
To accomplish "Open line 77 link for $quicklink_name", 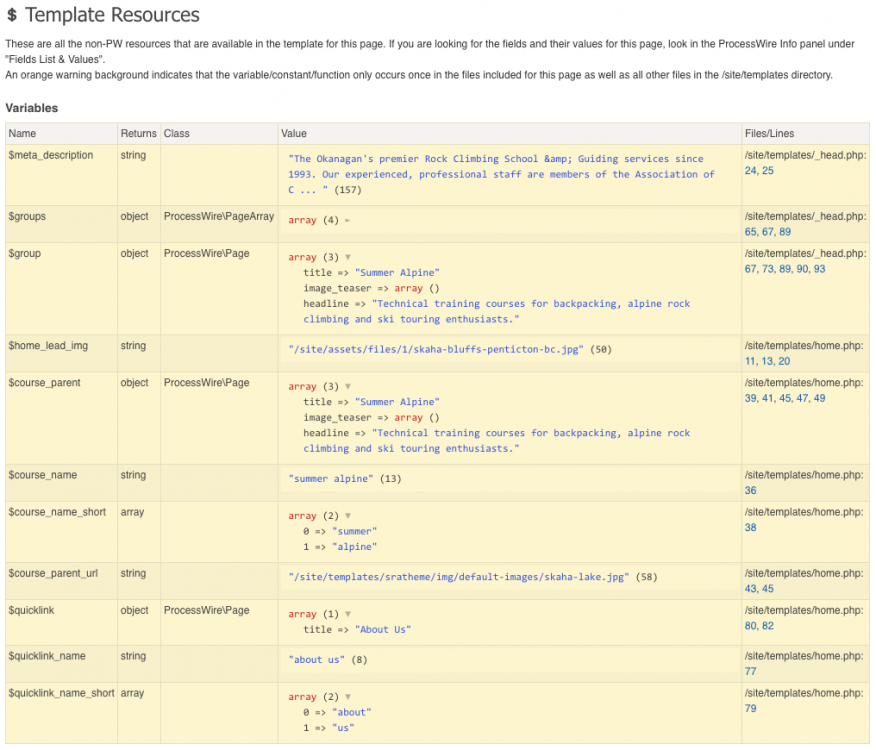I will pyautogui.click(x=750, y=672).
